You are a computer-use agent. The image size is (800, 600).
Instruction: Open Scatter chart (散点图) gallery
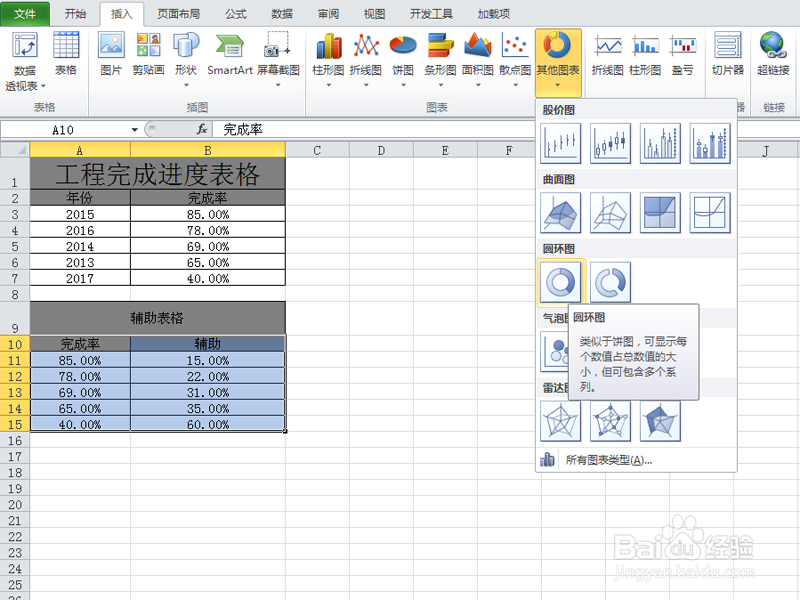[515, 59]
